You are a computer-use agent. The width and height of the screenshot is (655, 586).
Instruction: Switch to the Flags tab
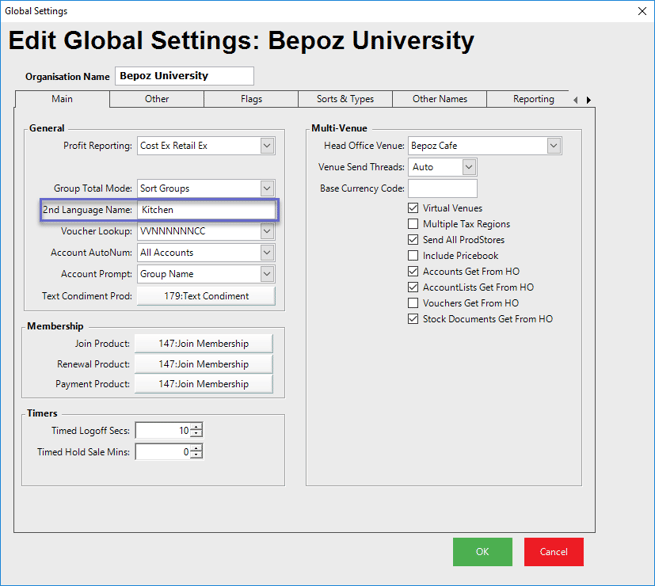tap(251, 99)
